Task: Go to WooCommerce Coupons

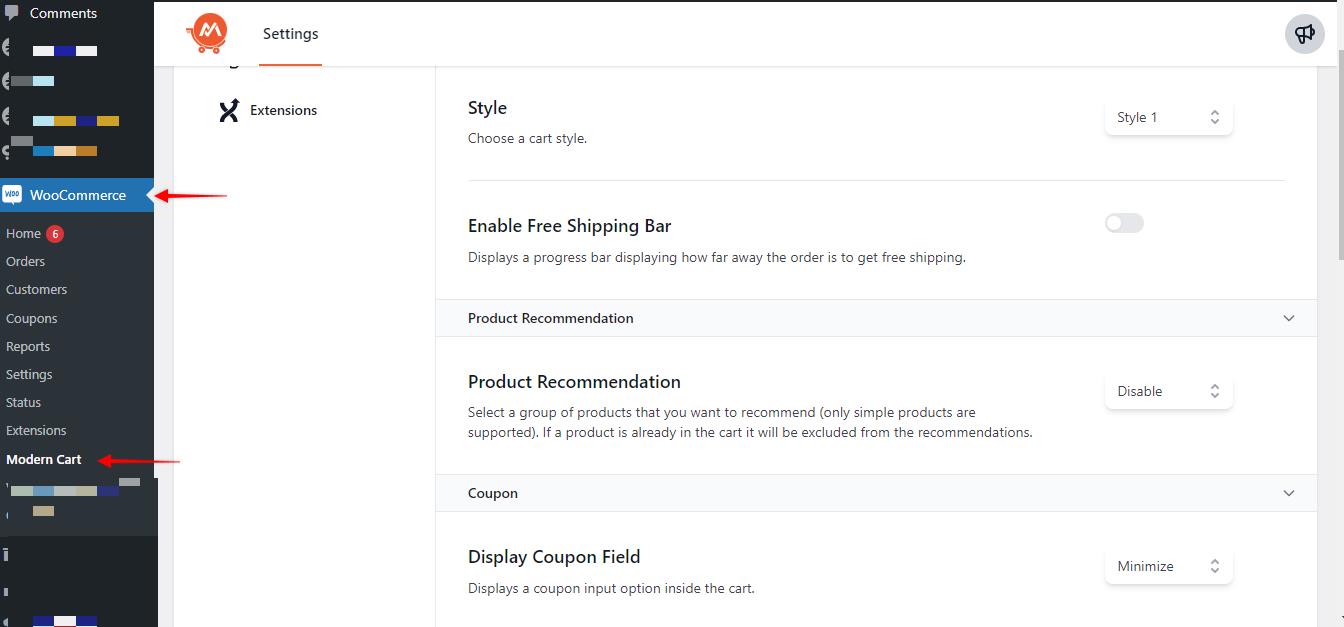Action: click(x=32, y=319)
